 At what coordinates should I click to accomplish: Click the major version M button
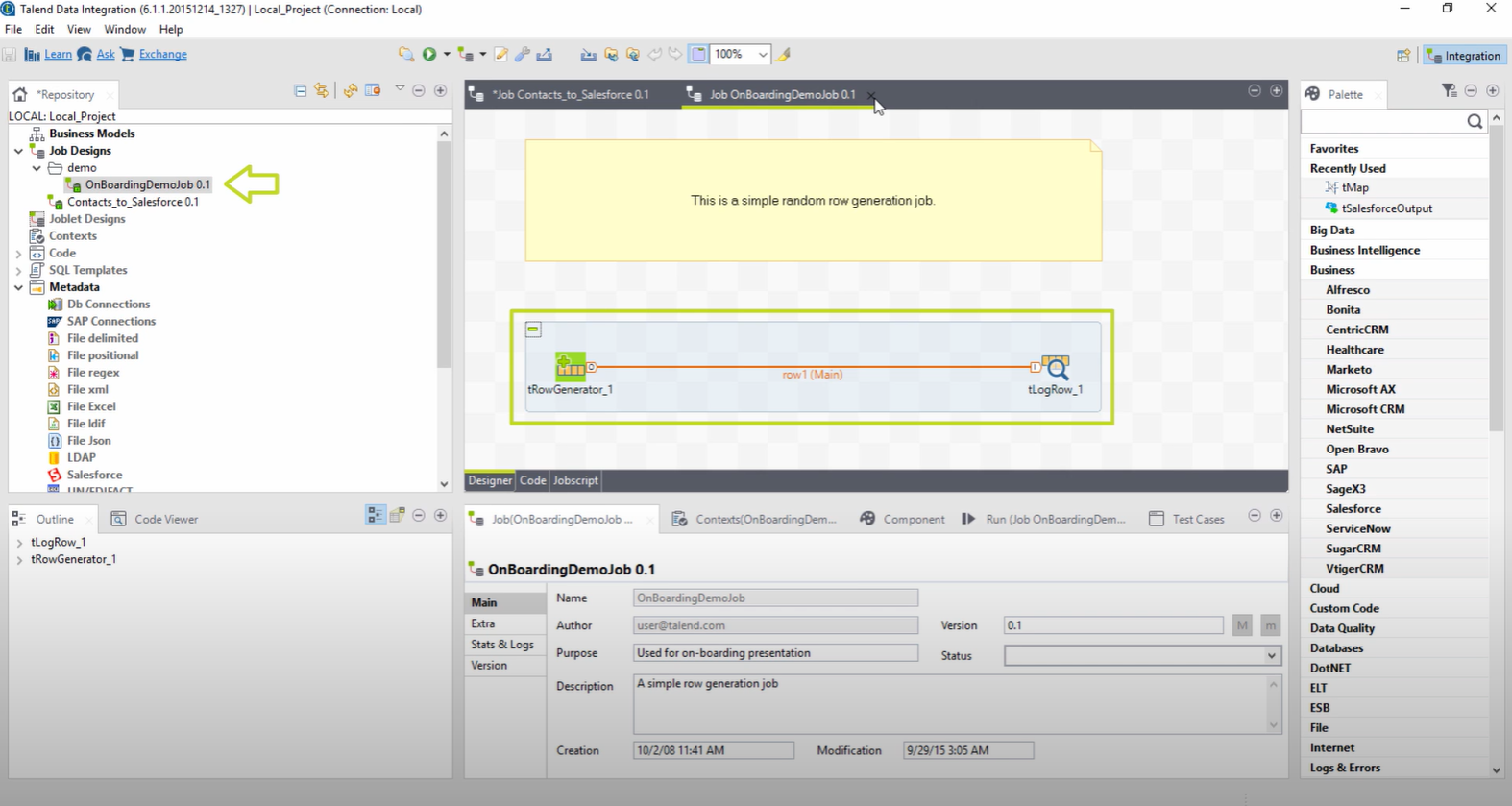click(1242, 625)
